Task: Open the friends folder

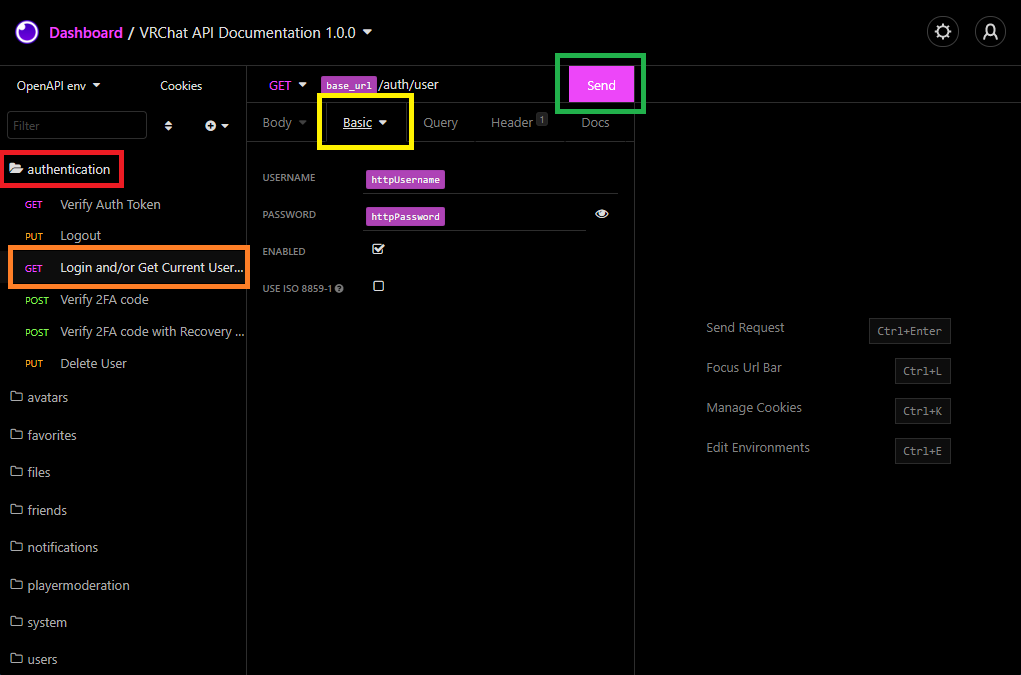Action: (46, 510)
